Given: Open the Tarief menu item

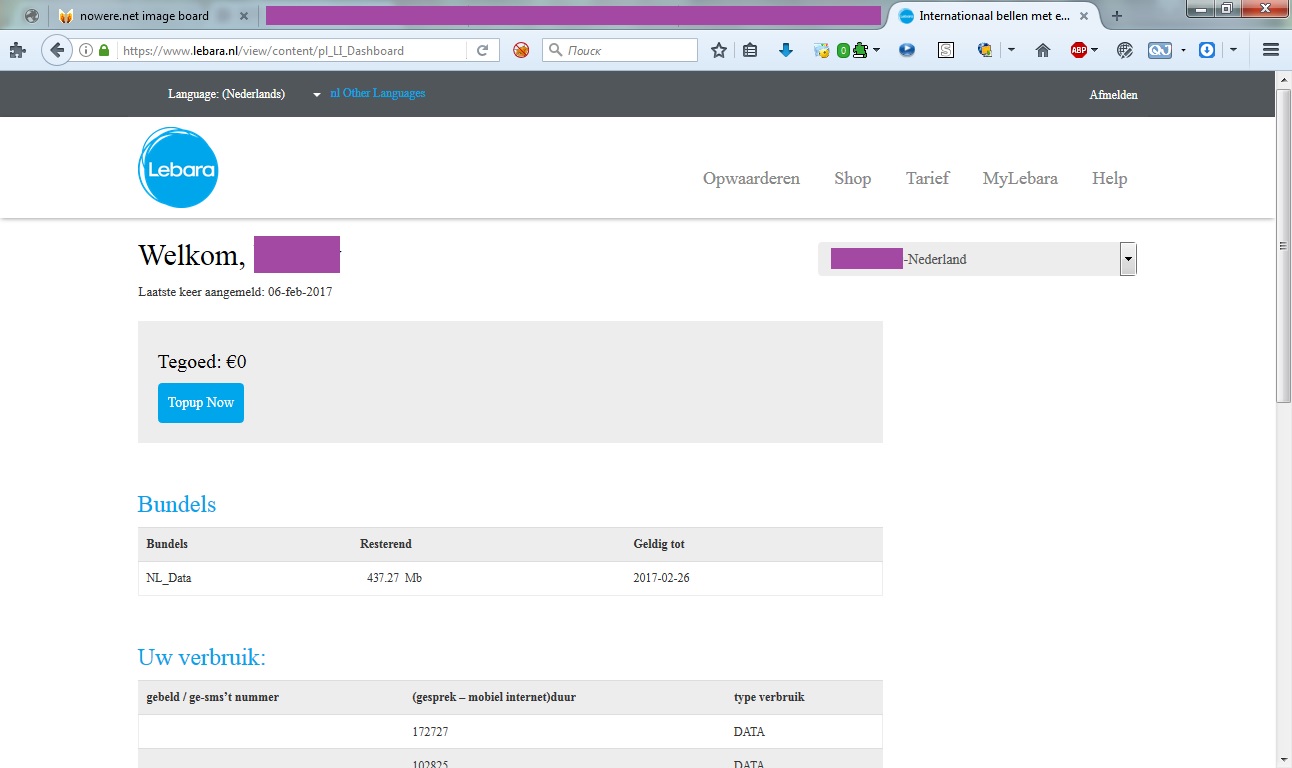Looking at the screenshot, I should [x=927, y=178].
